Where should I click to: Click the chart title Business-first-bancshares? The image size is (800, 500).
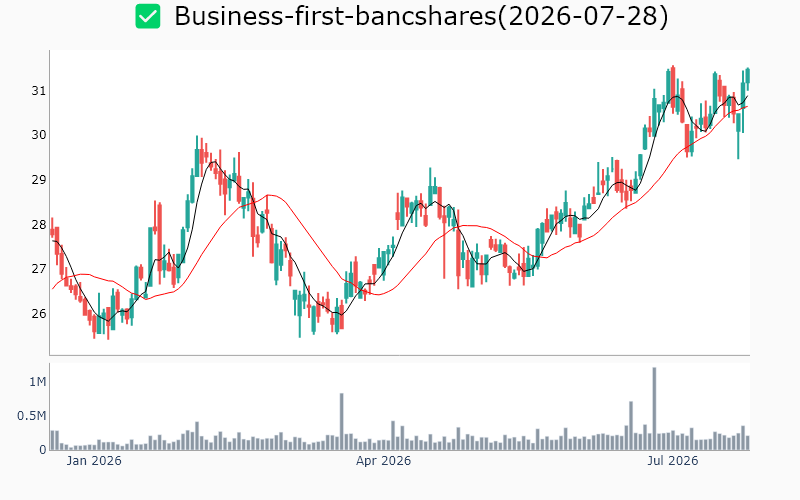(421, 16)
